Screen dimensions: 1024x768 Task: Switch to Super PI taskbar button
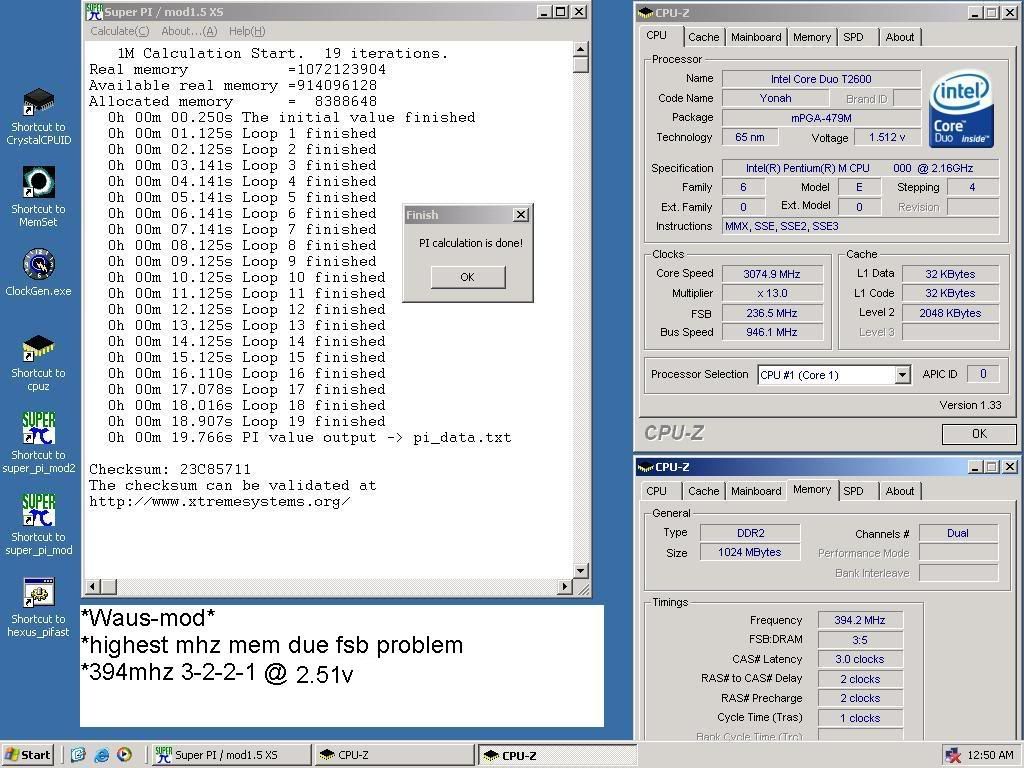click(x=231, y=755)
